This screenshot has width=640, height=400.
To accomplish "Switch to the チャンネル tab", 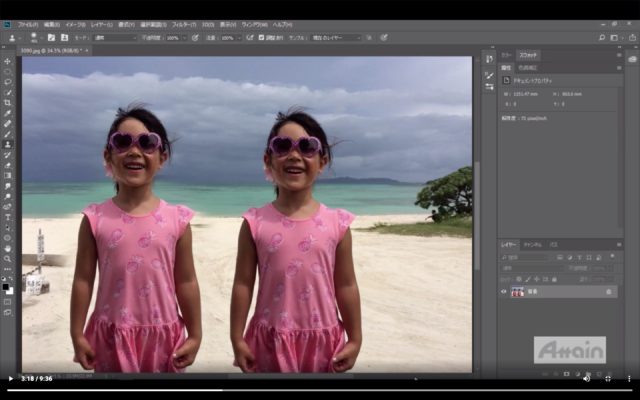I will tap(532, 245).
